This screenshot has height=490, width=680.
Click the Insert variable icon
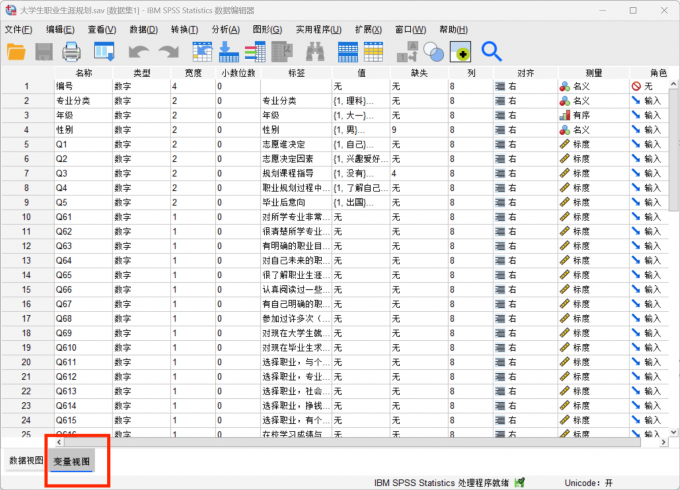(374, 51)
